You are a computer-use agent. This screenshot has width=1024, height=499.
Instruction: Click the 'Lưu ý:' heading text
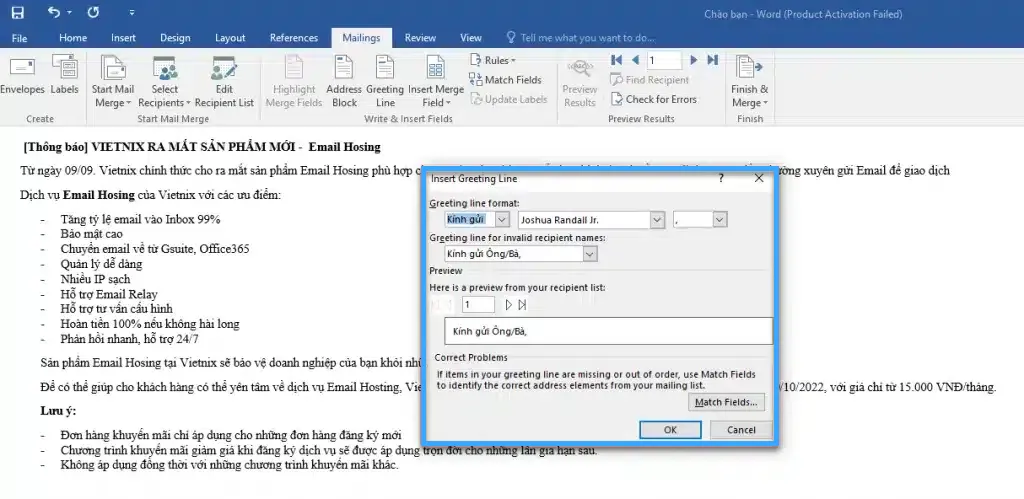(58, 411)
